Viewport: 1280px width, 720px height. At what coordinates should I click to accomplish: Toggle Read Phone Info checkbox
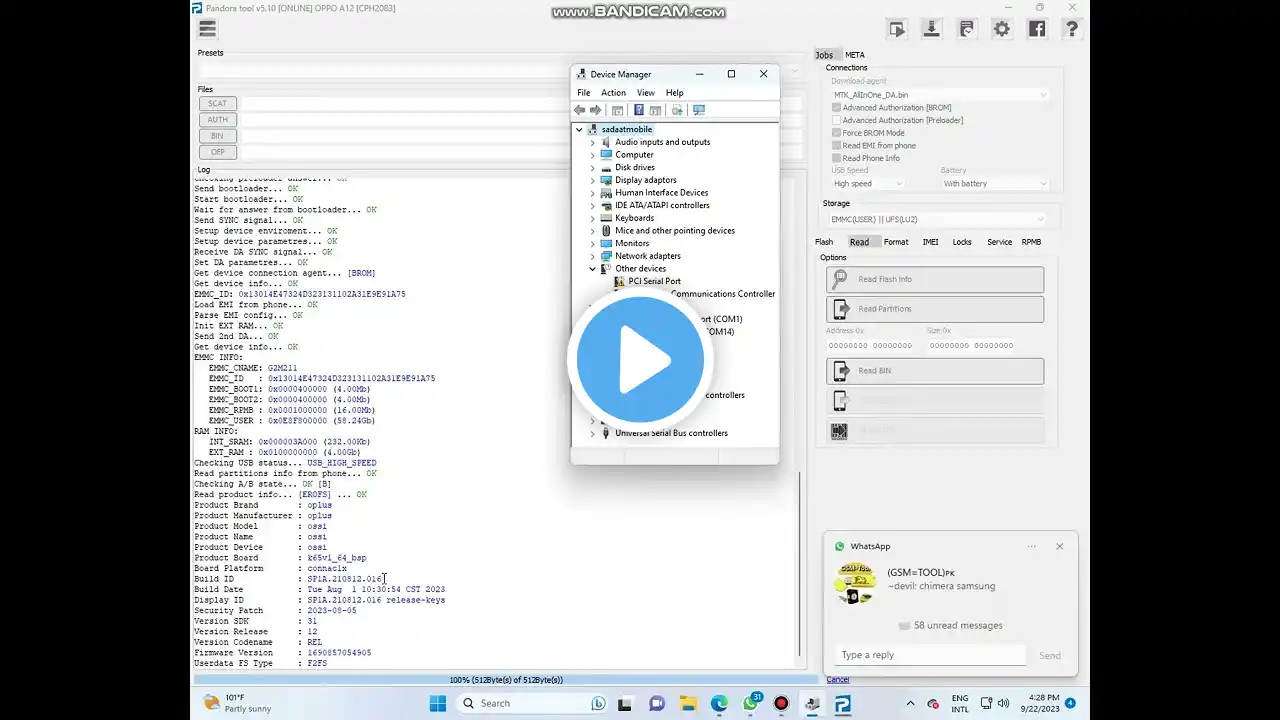pos(837,158)
